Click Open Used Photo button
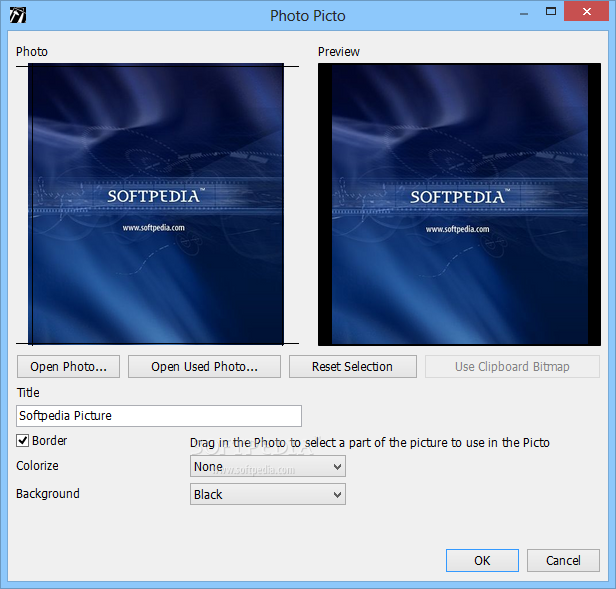The height and width of the screenshot is (589, 616). [204, 367]
